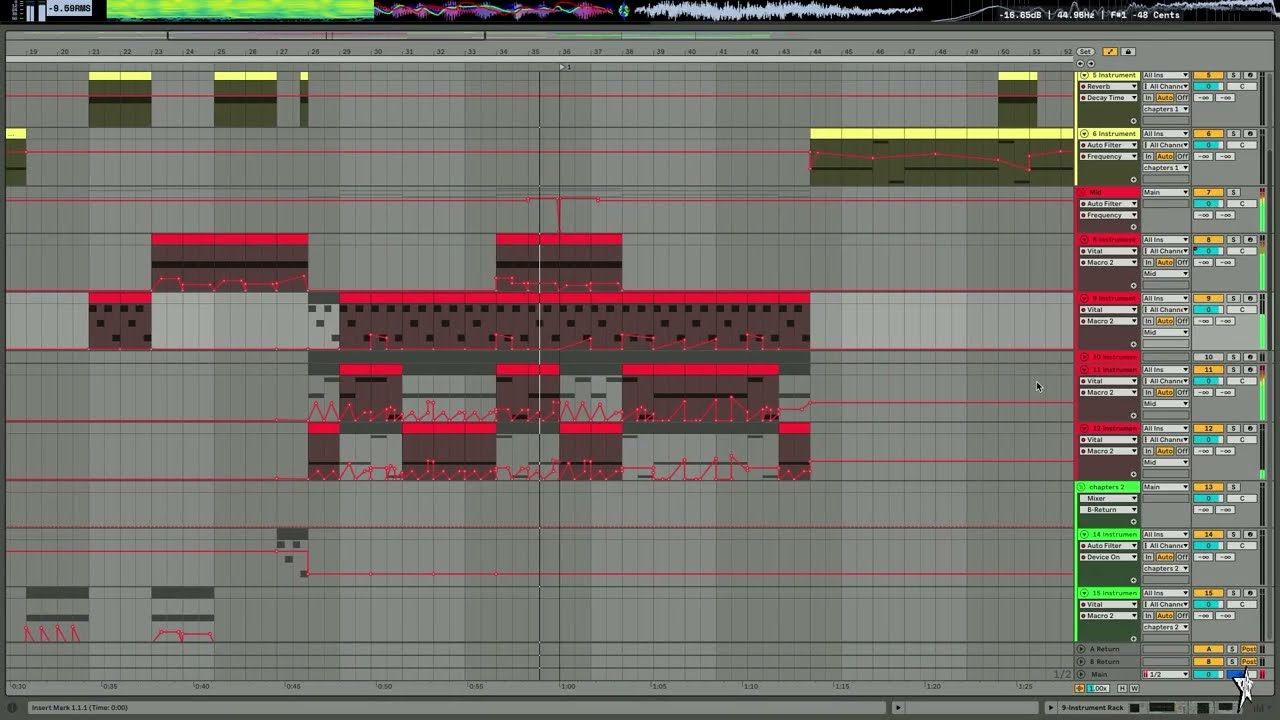Screen dimensions: 1280x720
Task: Set track 8 monitor to In
Action: (x=1149, y=262)
